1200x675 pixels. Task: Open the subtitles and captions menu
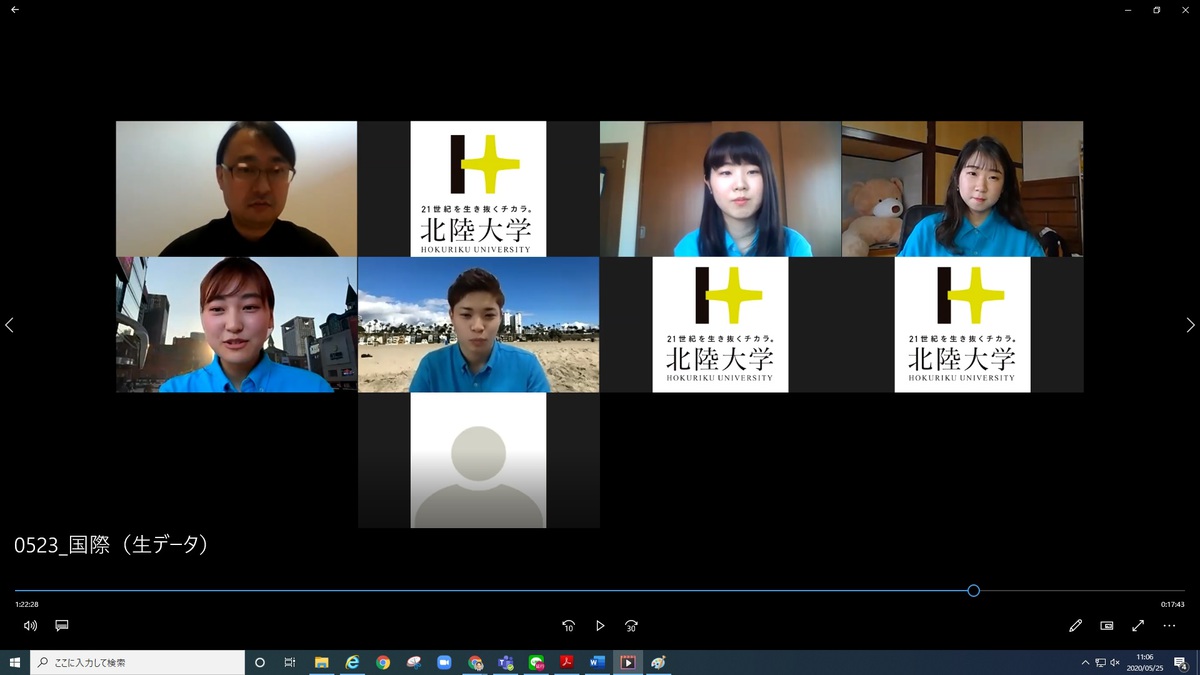[x=62, y=626]
